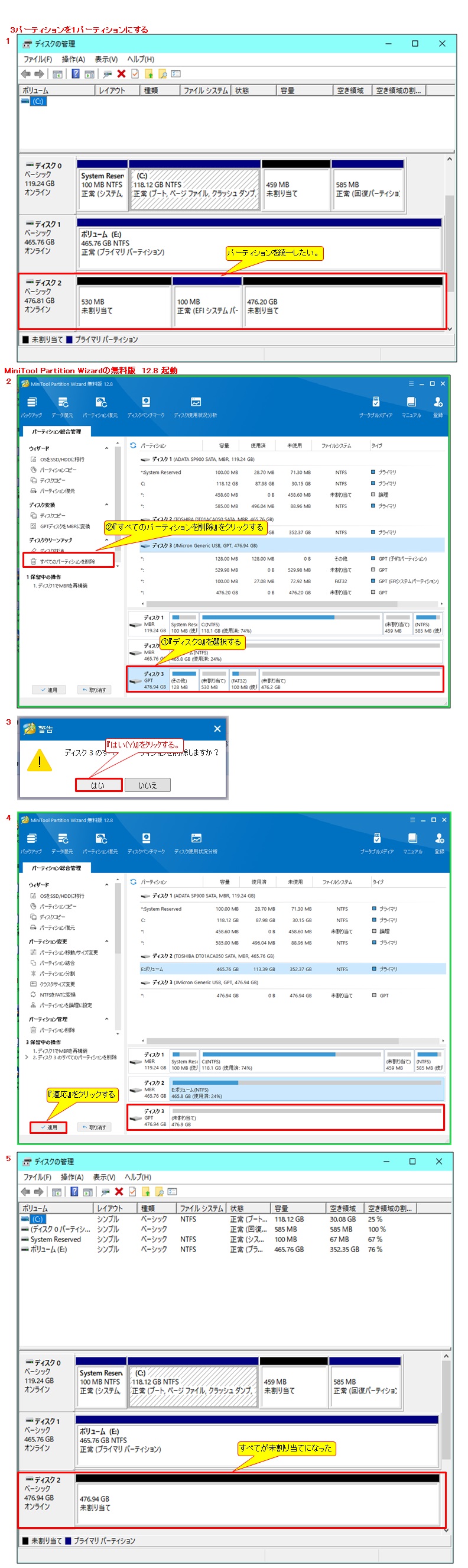Open マニュアル in MiniTool window with 1 pending operation
The image size is (468, 1568).
(x=411, y=406)
